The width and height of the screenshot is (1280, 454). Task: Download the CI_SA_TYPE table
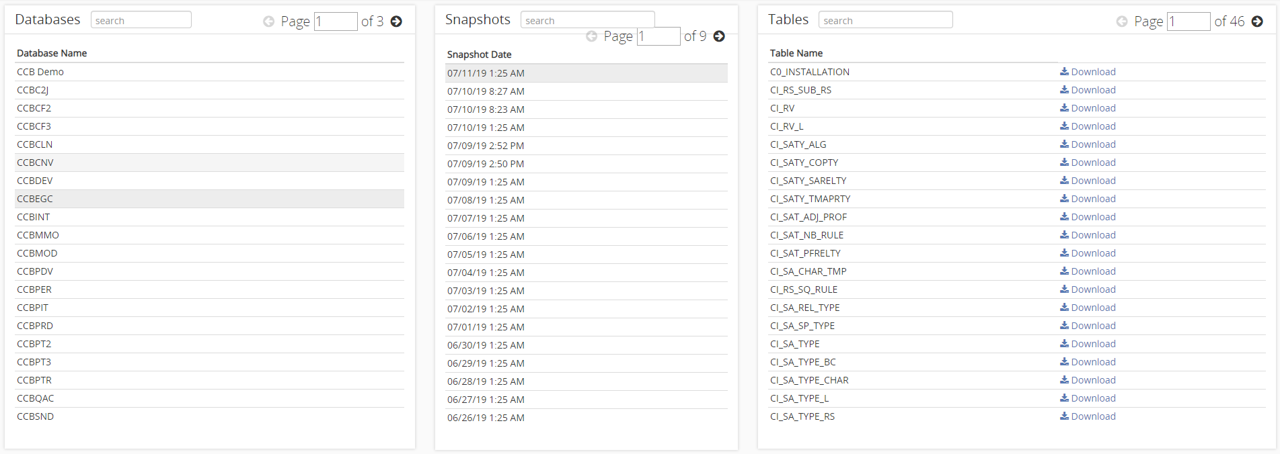[1088, 344]
